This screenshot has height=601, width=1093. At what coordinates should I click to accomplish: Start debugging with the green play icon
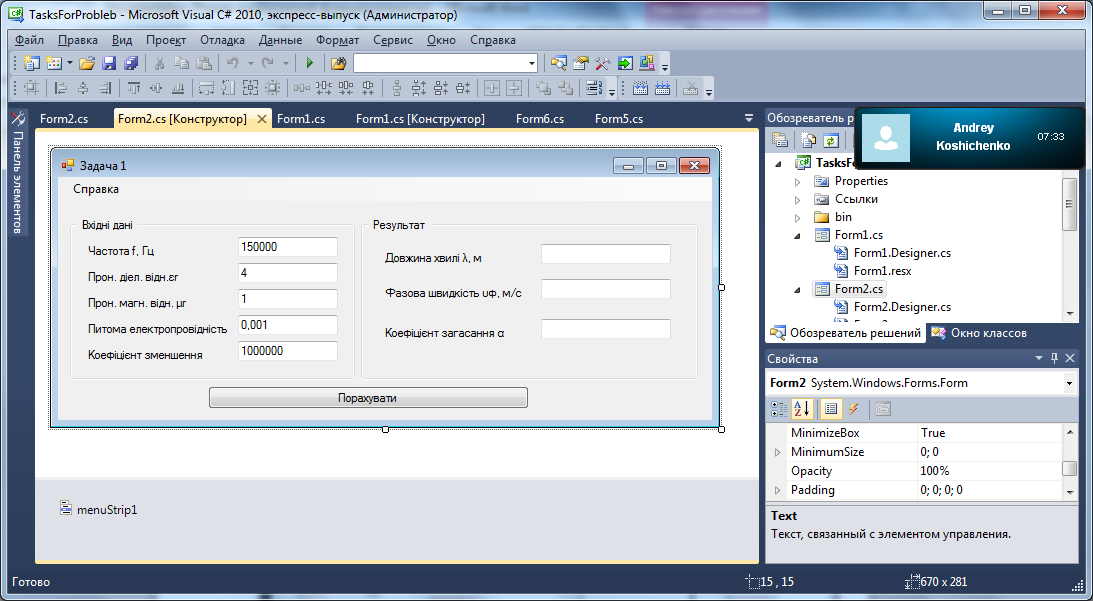[x=309, y=63]
